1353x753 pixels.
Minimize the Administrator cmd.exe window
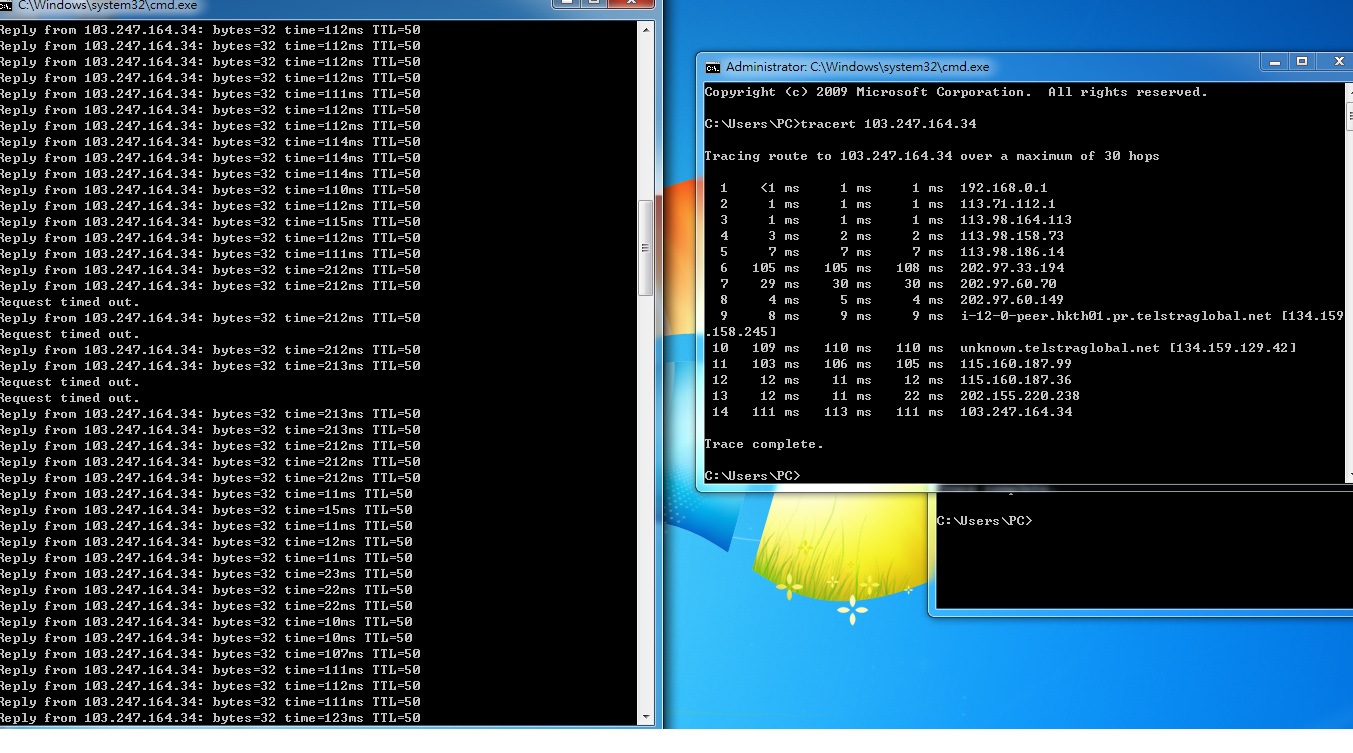[1274, 62]
